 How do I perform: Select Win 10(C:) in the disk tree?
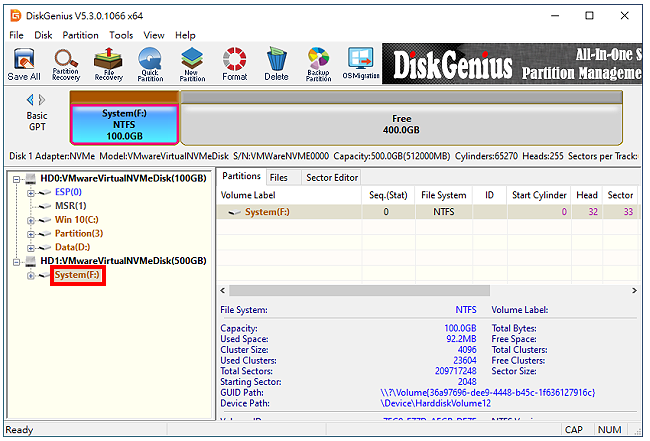[x=77, y=220]
